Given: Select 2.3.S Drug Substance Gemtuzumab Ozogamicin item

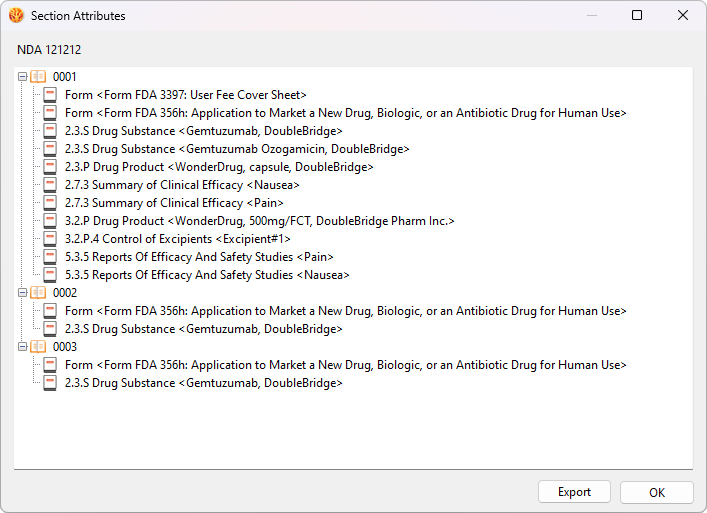Looking at the screenshot, I should coord(237,149).
